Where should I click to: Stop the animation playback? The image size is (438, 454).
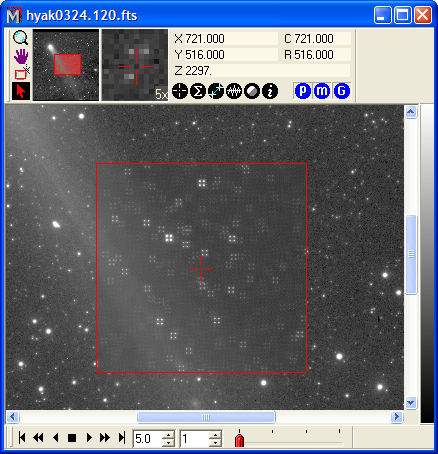coord(72,438)
